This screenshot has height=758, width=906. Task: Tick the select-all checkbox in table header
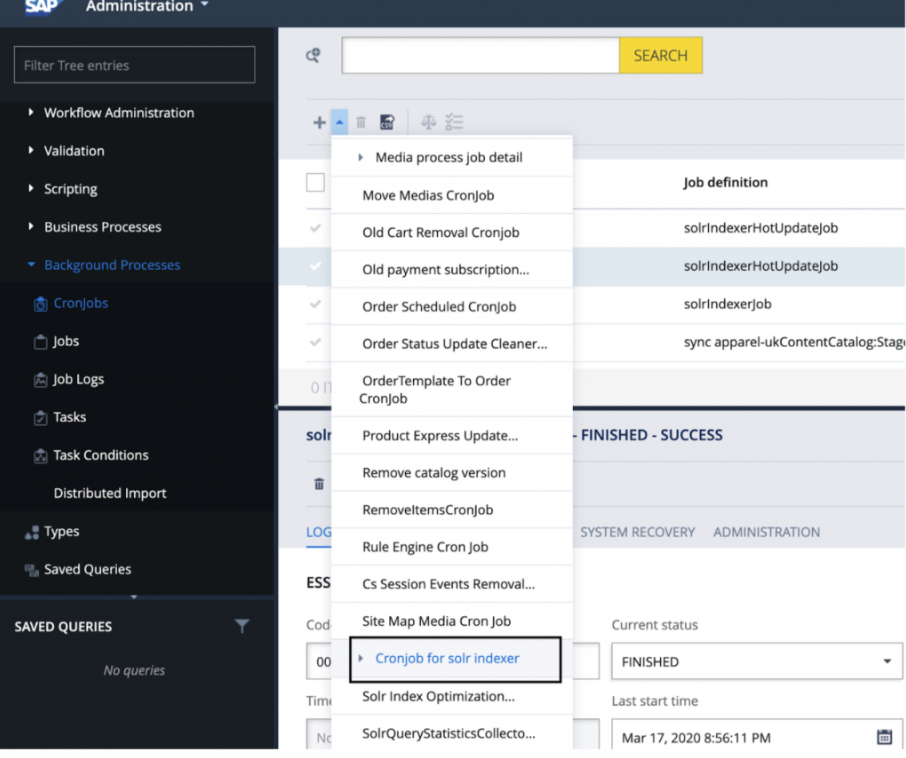315,183
